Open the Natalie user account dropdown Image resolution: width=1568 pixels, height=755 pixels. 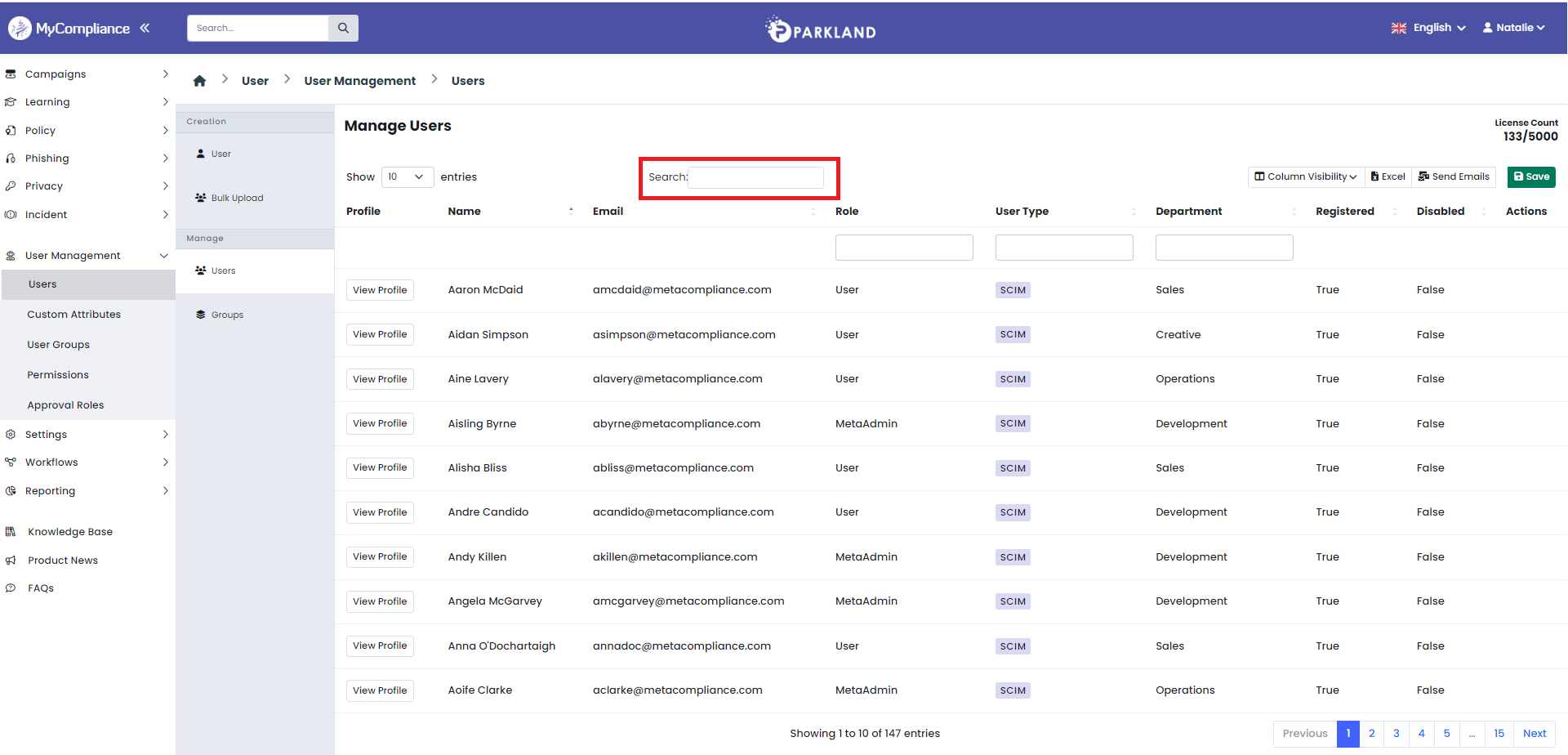[1514, 28]
